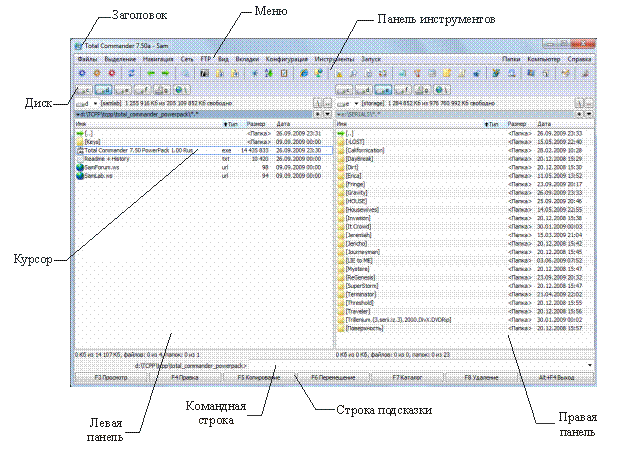Click the blue asterisk toolbar icon
Screen dimensions: 624x449
pyautogui.click(x=255, y=73)
